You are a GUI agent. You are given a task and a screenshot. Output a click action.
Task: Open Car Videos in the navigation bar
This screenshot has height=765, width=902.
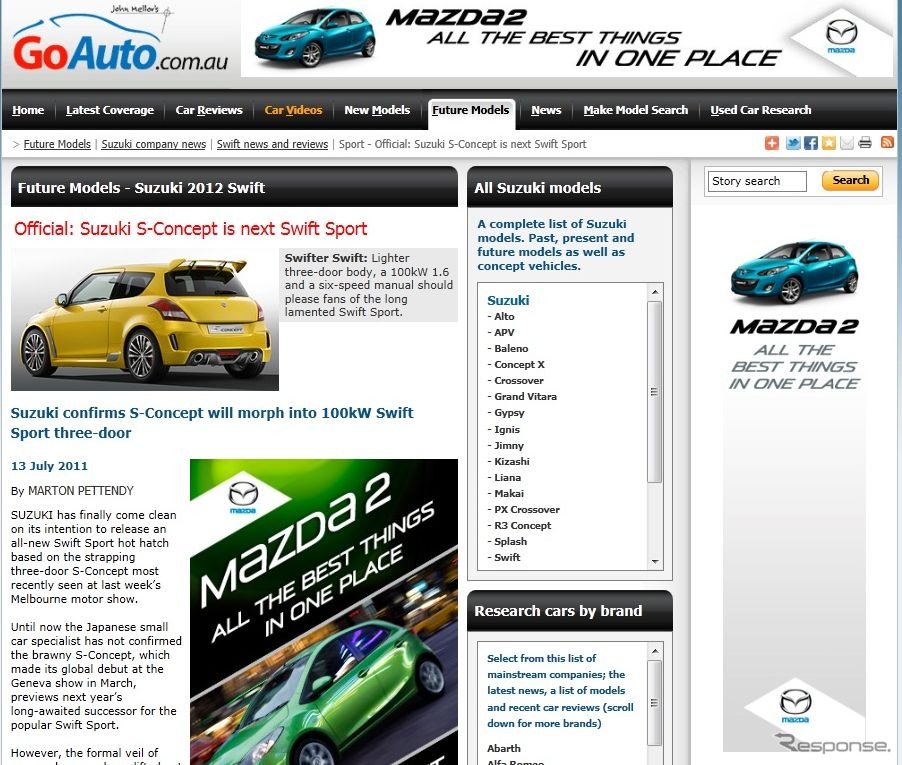pyautogui.click(x=293, y=110)
